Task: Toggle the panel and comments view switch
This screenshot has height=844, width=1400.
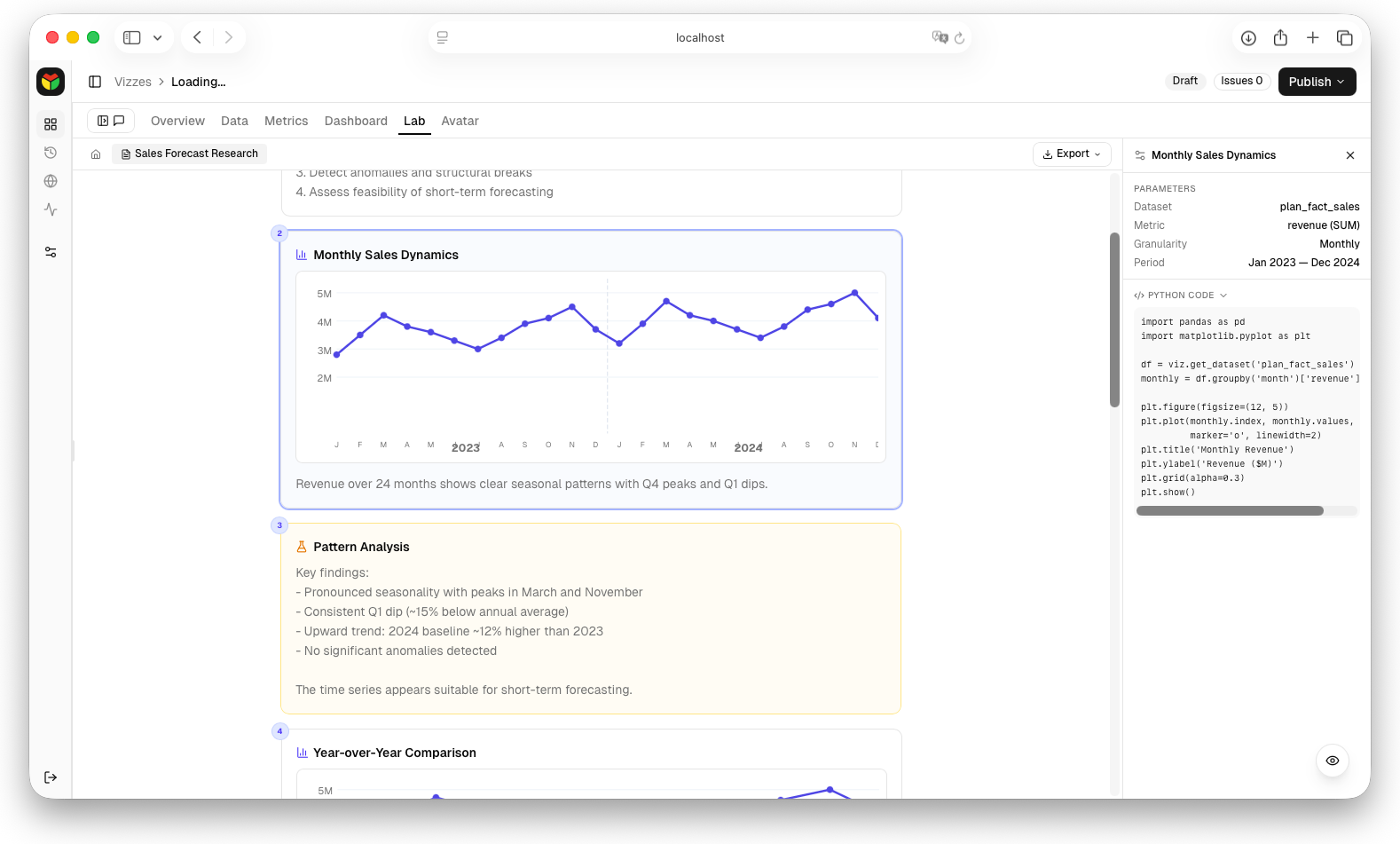Action: click(x=111, y=121)
